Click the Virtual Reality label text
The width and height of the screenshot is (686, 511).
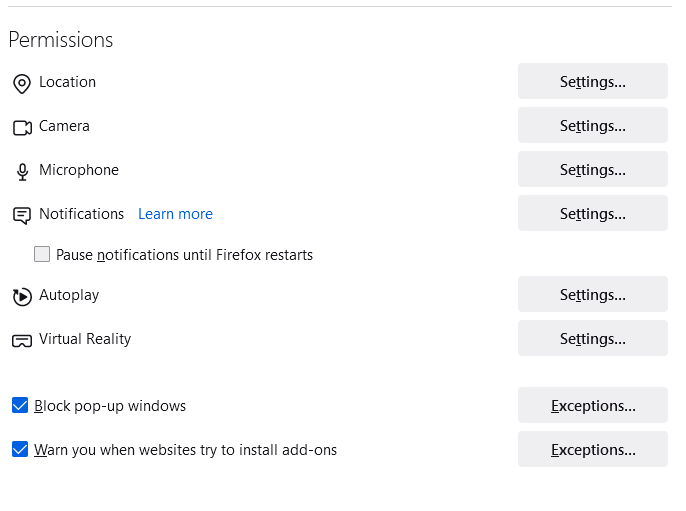pyautogui.click(x=85, y=339)
